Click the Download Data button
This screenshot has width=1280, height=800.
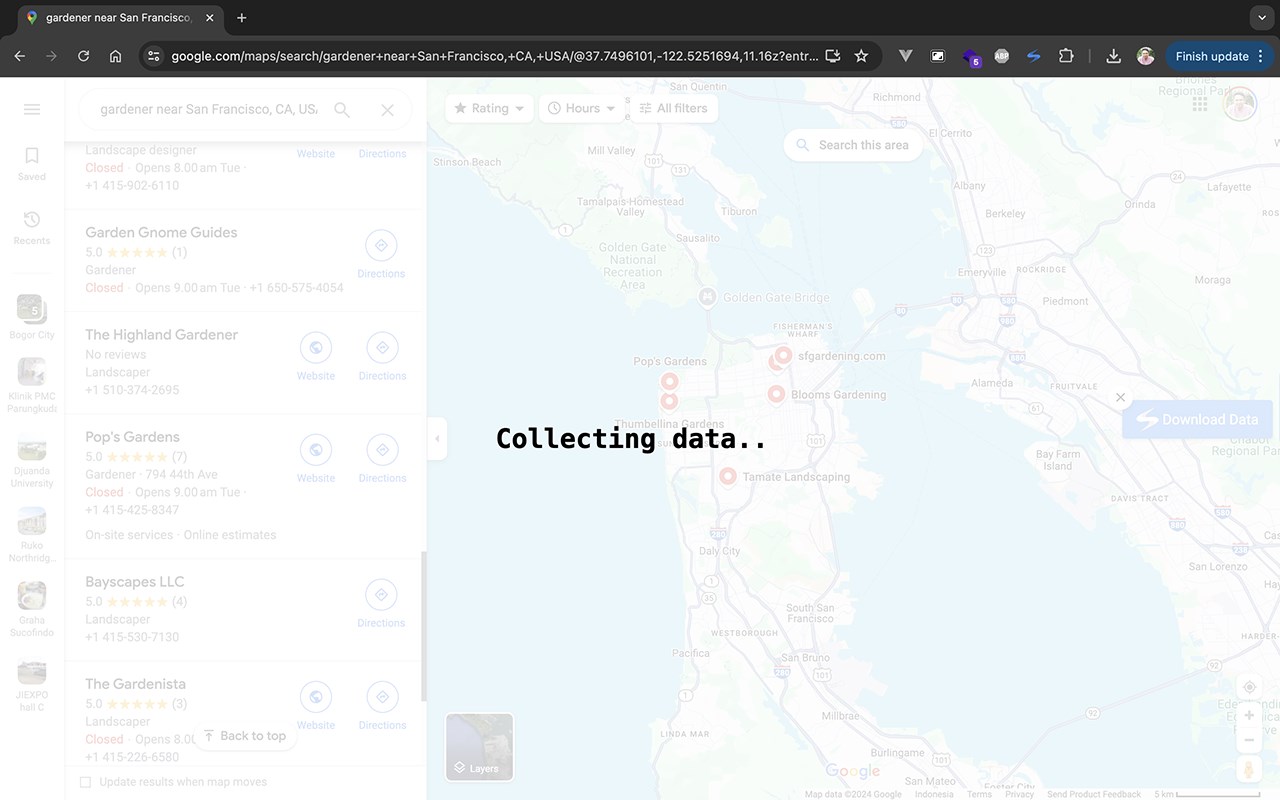(1197, 420)
